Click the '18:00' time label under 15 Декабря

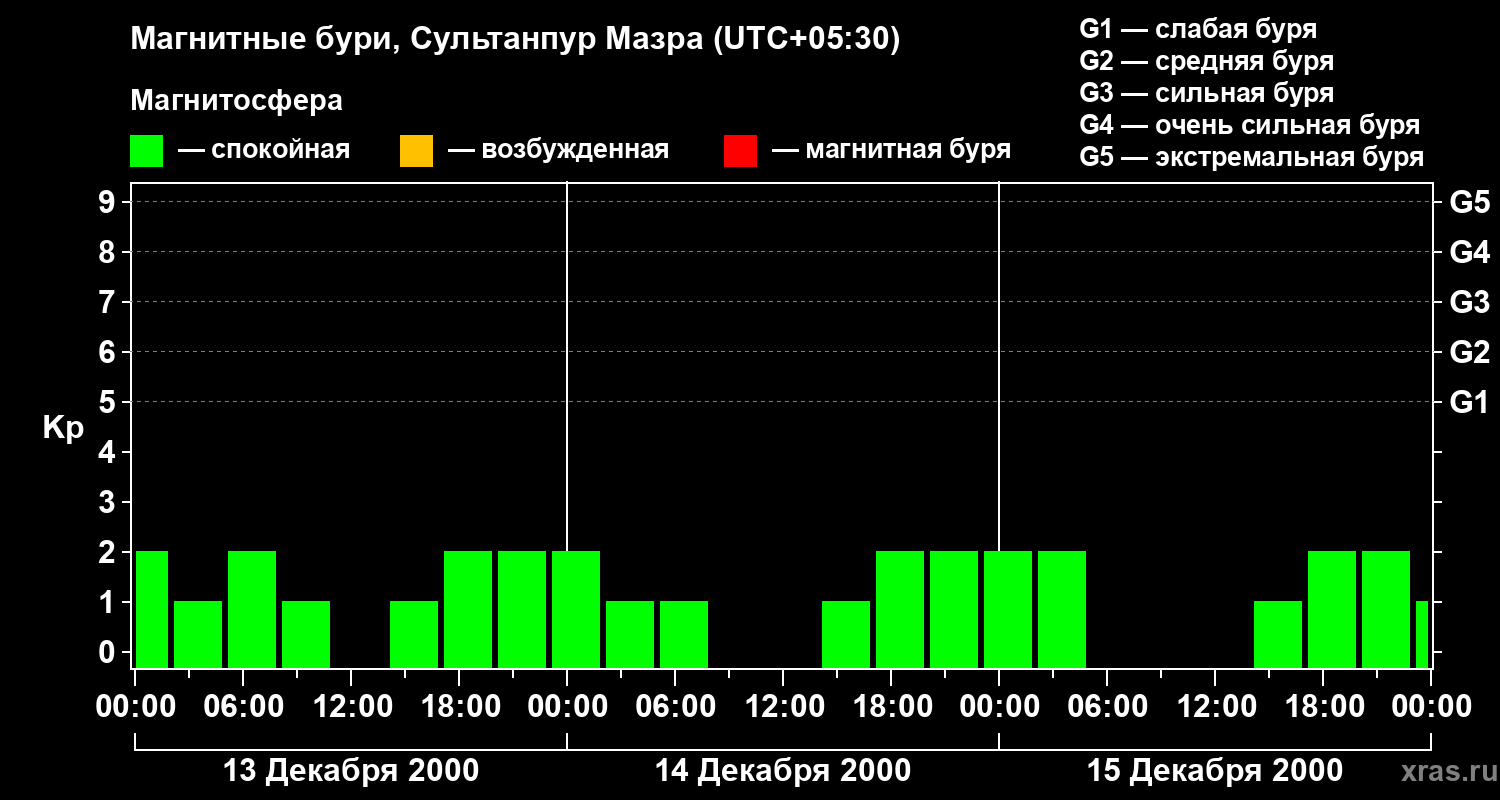coord(1323,707)
